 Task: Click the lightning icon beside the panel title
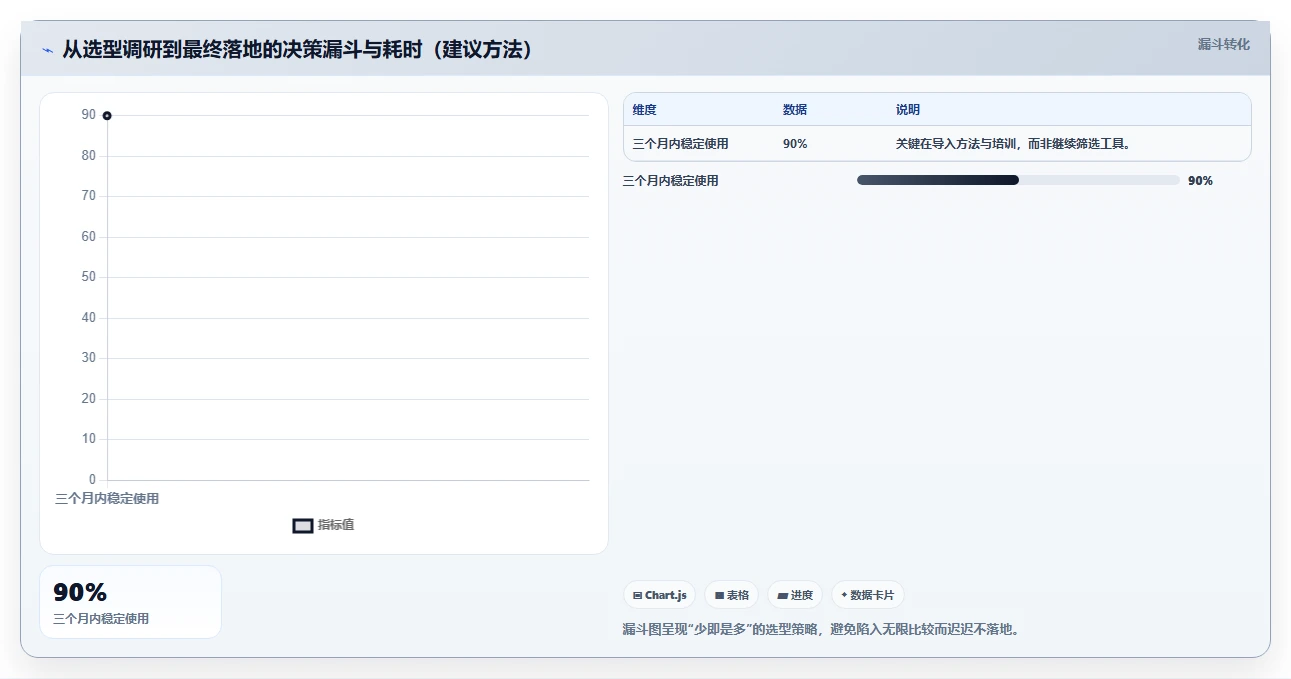[x=47, y=50]
